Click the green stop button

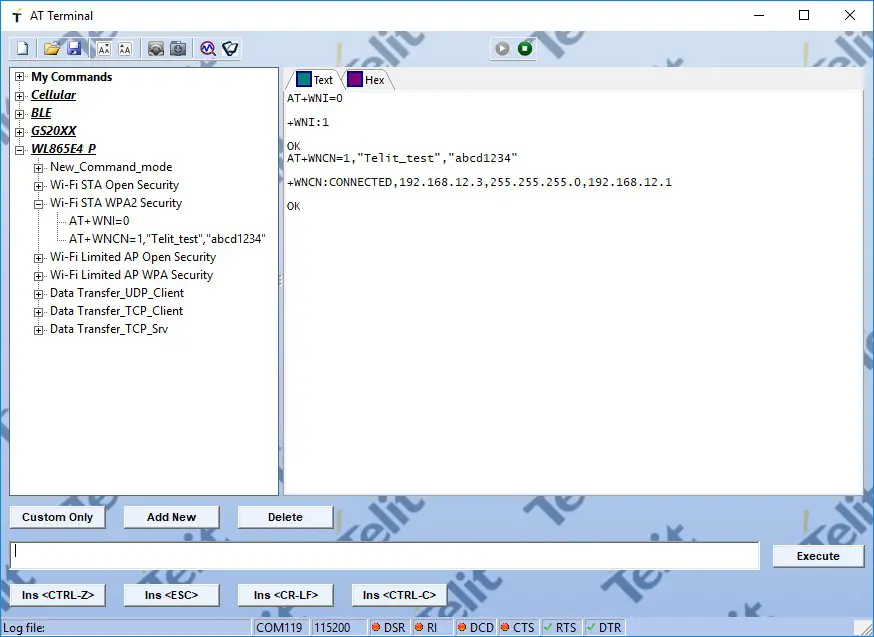coord(525,48)
